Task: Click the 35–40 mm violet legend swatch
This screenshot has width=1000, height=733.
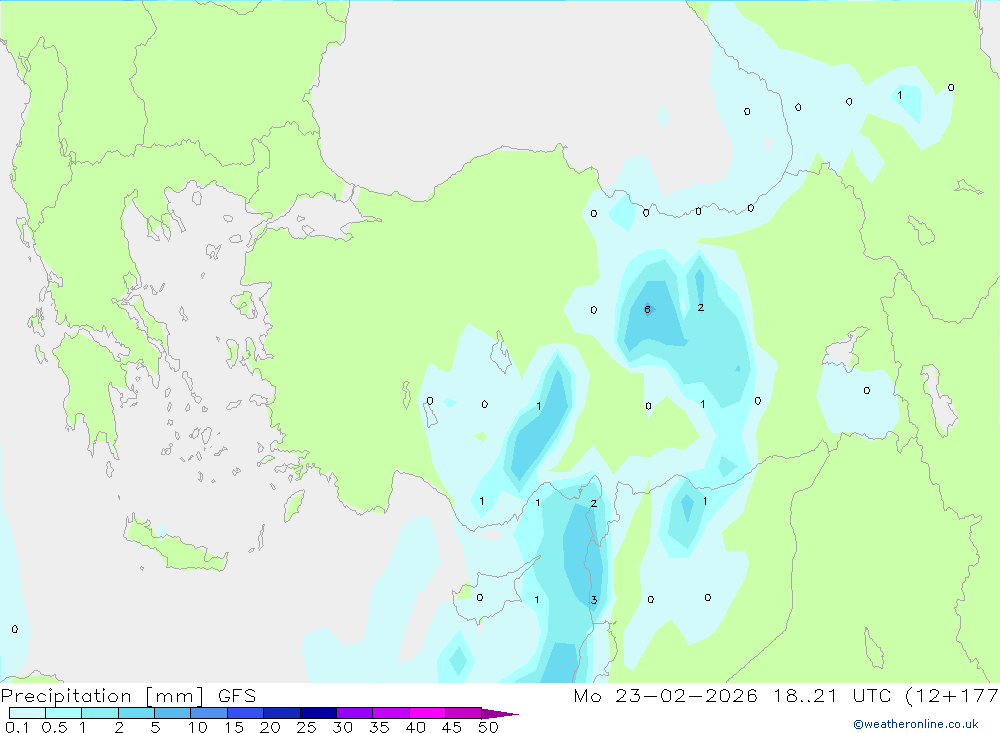Action: coord(390,713)
